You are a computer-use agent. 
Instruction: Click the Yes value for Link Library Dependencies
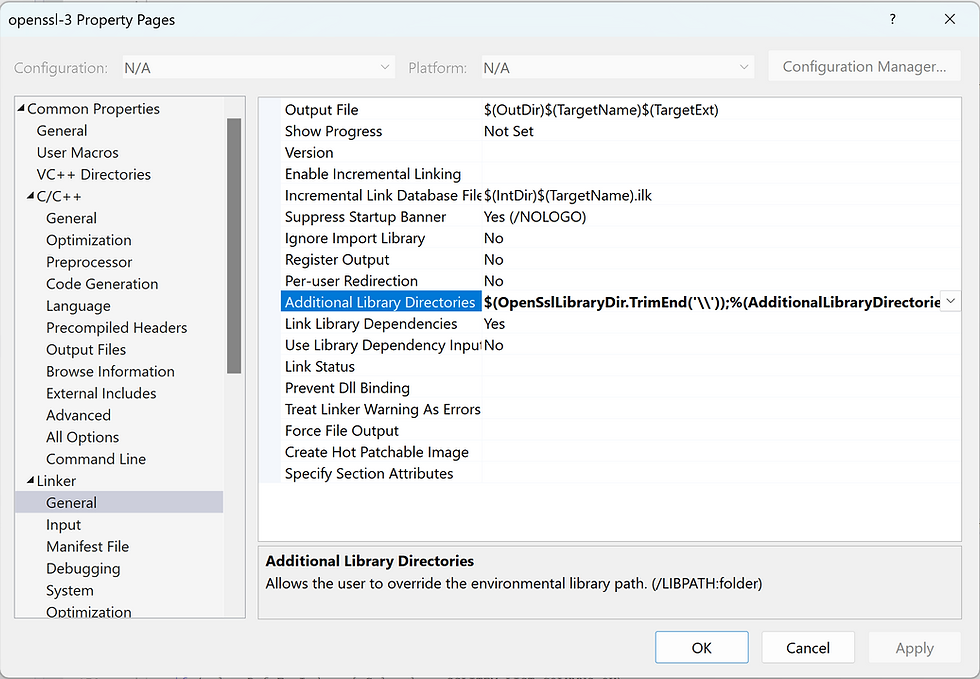pos(494,323)
